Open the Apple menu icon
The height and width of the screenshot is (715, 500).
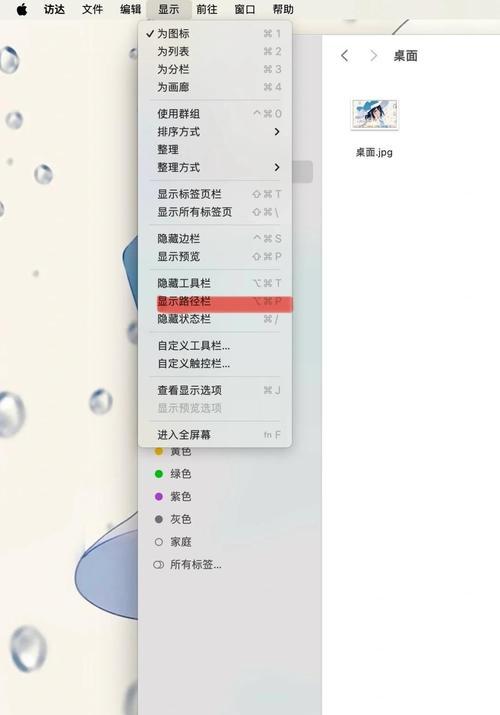(22, 9)
